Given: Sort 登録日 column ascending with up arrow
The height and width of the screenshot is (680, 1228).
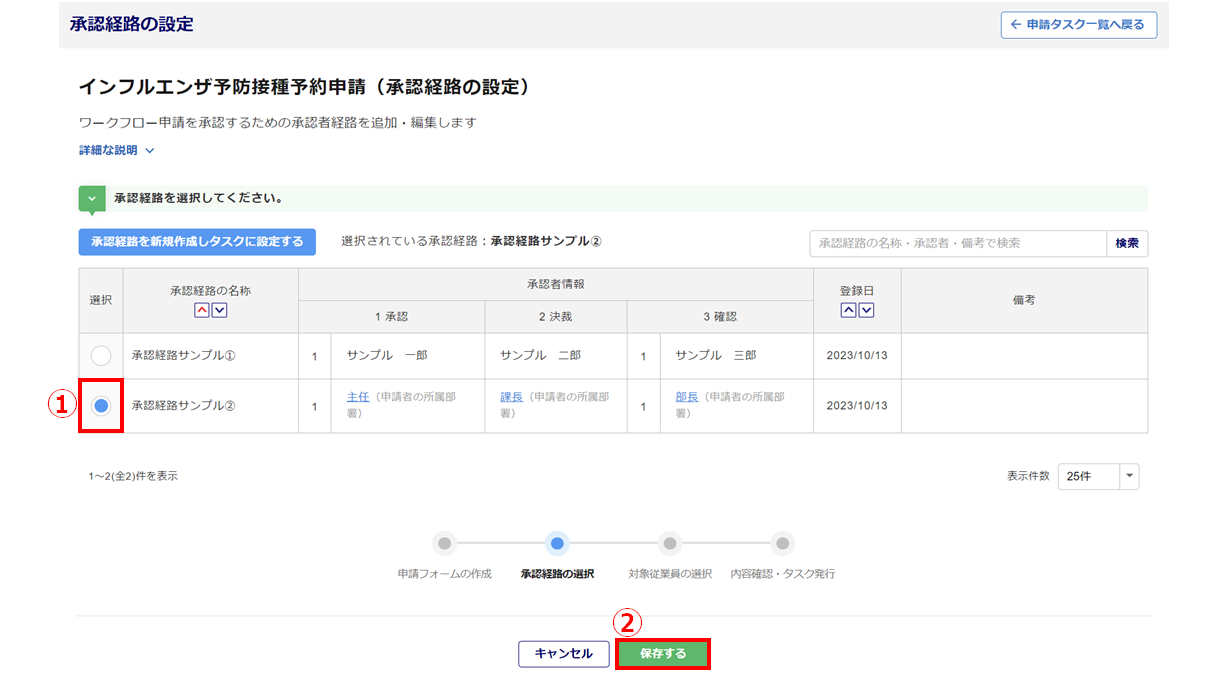Looking at the screenshot, I should click(x=848, y=310).
